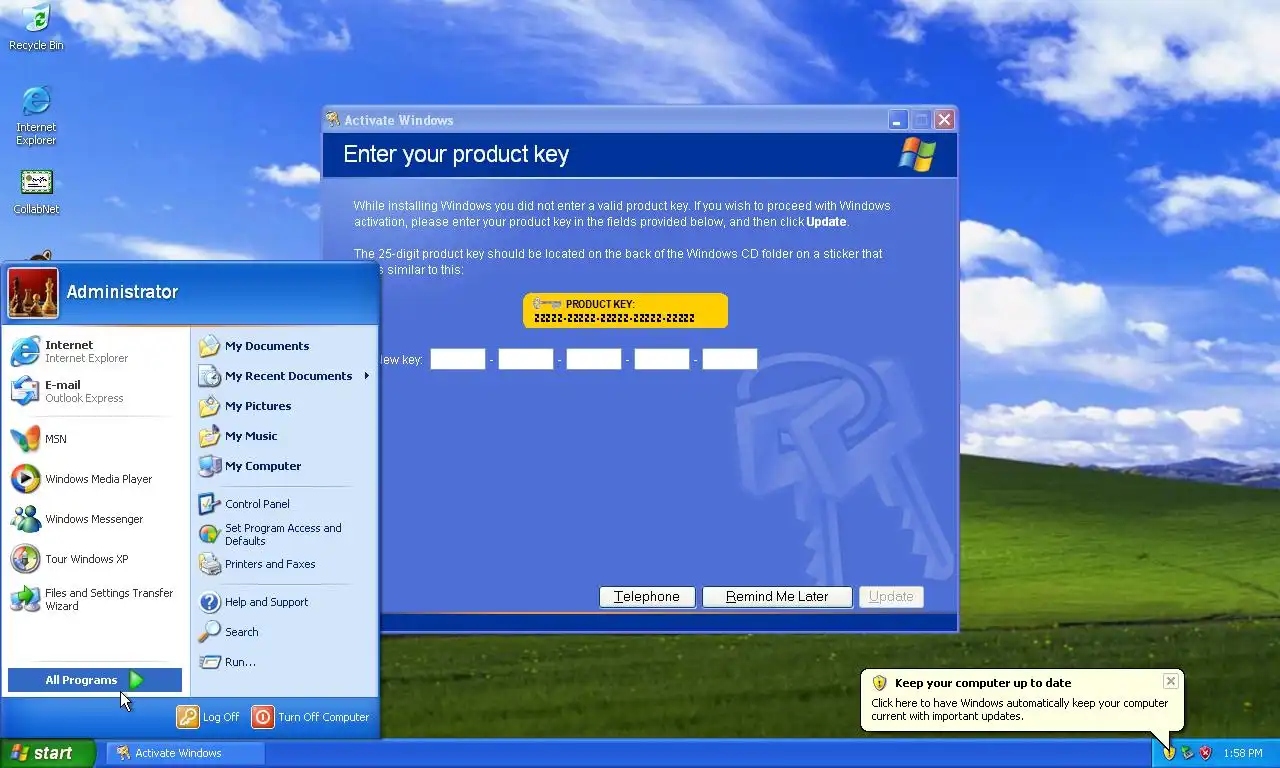Expand All Programs menu
The height and width of the screenshot is (768, 1280).
95,680
